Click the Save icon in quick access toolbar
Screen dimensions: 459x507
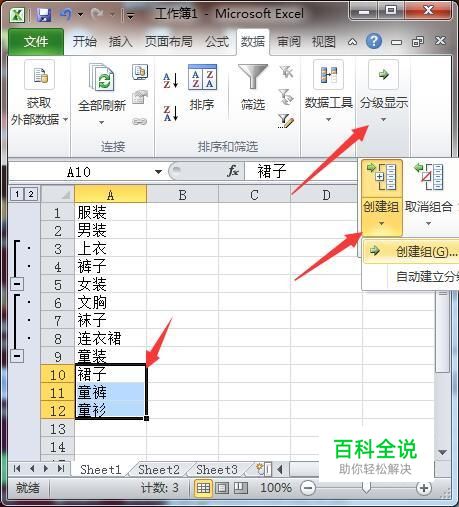(44, 15)
